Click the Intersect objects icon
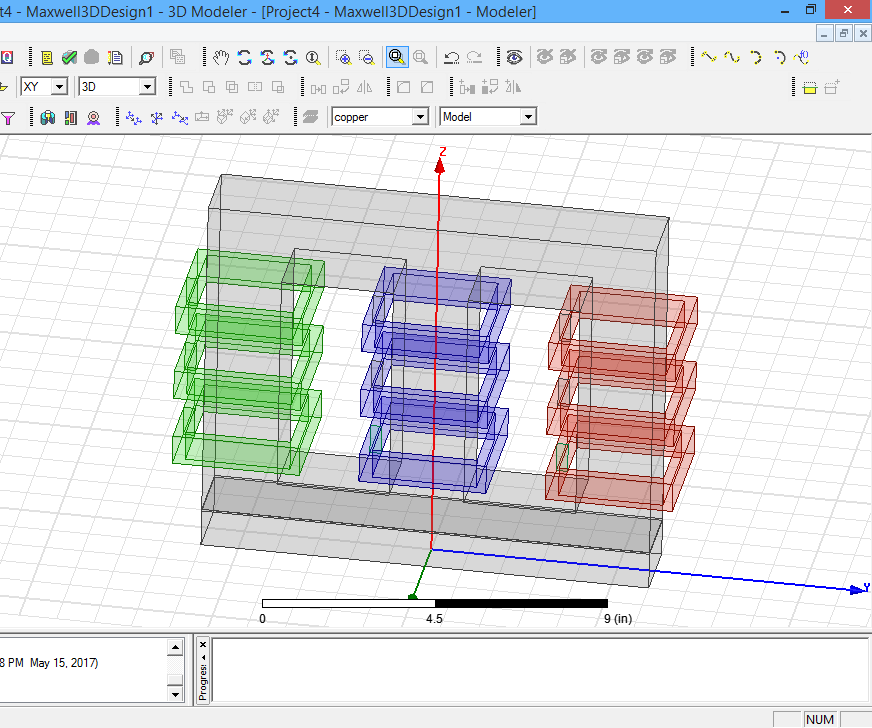 tap(232, 87)
